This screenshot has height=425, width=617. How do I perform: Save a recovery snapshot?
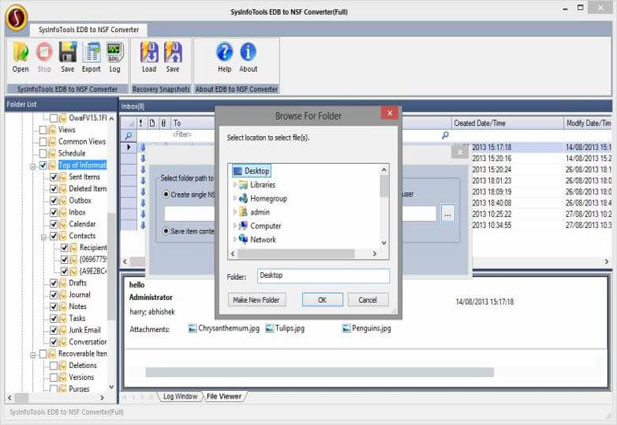click(x=173, y=57)
